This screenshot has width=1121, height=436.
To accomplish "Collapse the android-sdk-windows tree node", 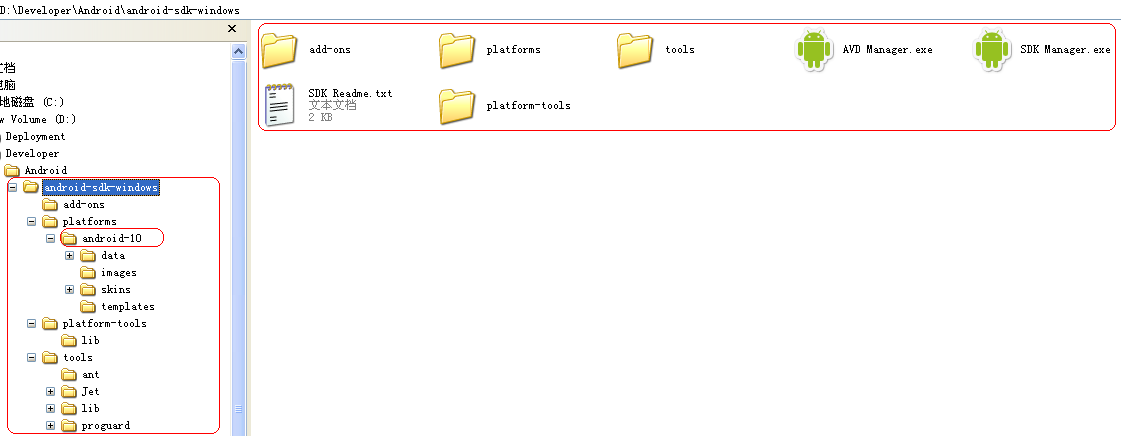I will tap(13, 187).
